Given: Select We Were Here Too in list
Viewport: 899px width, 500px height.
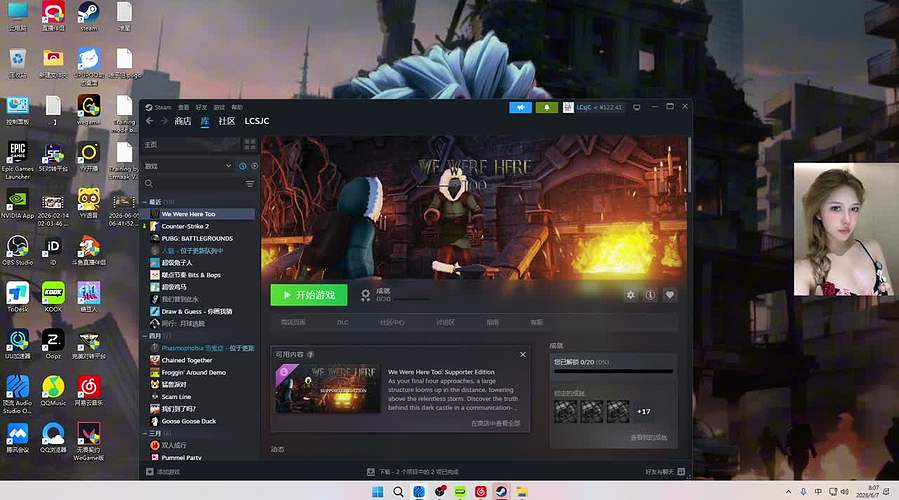Looking at the screenshot, I should tap(200, 214).
